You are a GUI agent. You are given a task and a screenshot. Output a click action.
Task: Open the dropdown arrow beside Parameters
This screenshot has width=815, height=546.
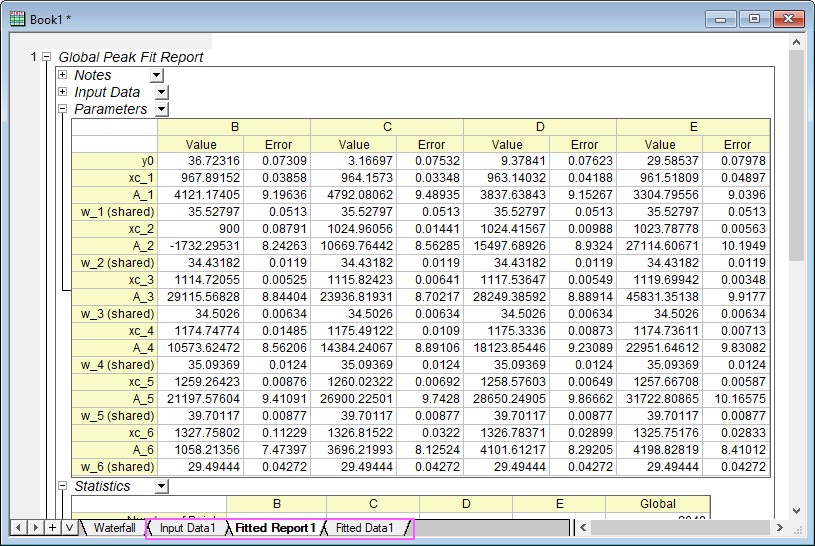162,109
